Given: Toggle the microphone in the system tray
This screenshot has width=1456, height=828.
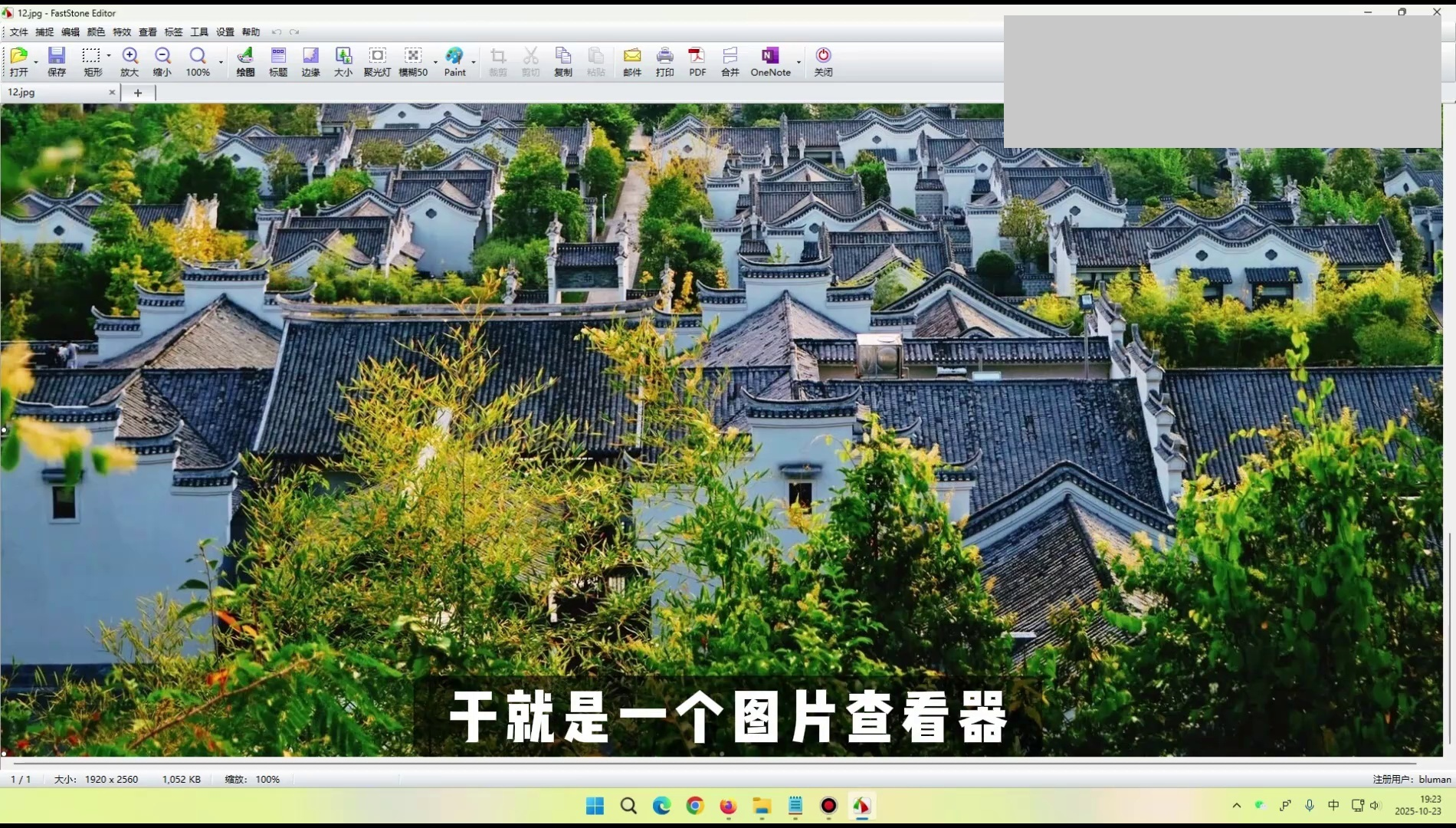Looking at the screenshot, I should click(1310, 805).
